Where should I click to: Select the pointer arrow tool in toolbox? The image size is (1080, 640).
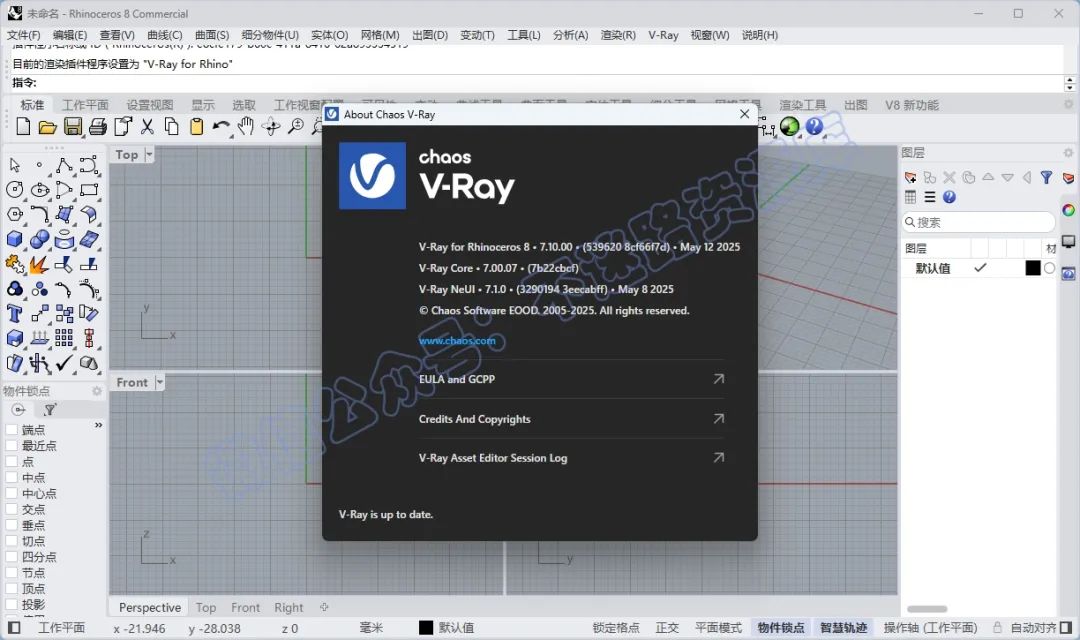pyautogui.click(x=14, y=165)
